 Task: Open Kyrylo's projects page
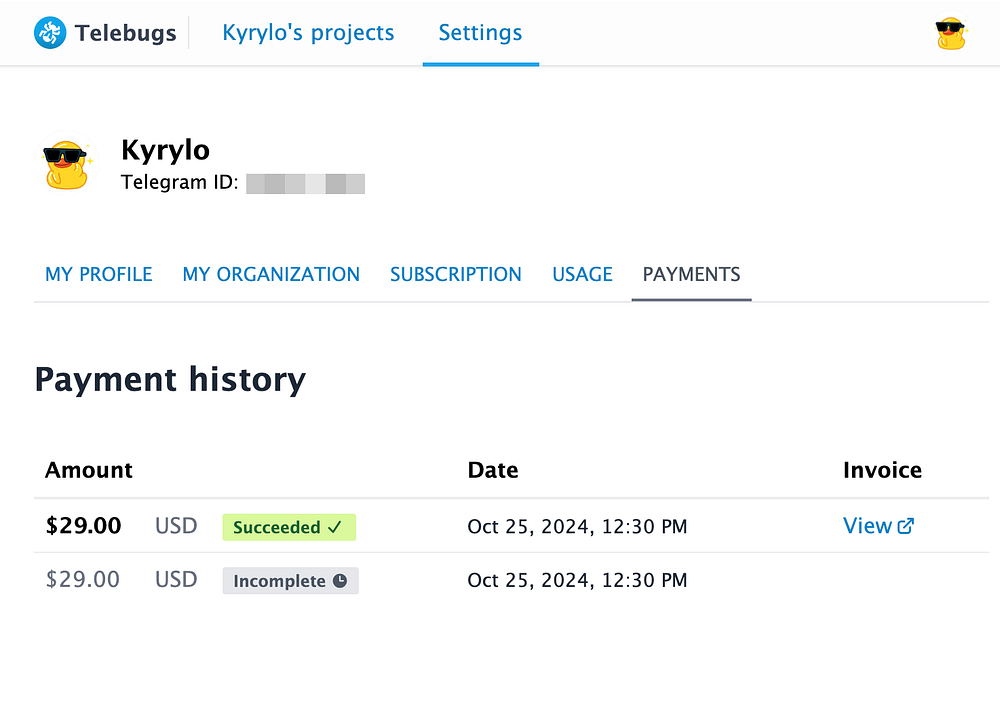308,33
